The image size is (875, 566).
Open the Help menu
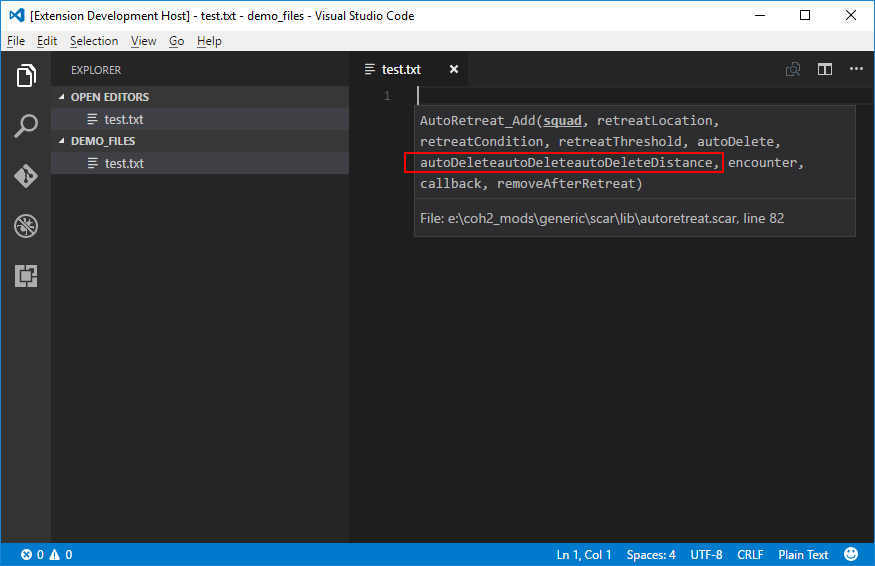click(209, 41)
